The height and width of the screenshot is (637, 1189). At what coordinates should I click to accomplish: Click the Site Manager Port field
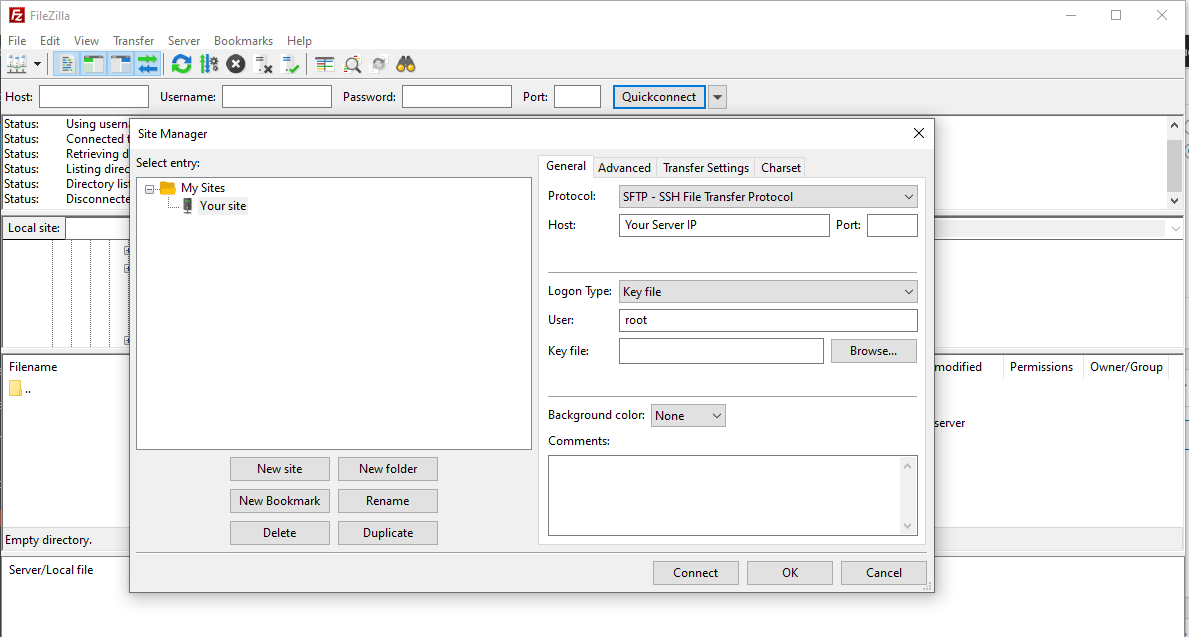point(892,225)
